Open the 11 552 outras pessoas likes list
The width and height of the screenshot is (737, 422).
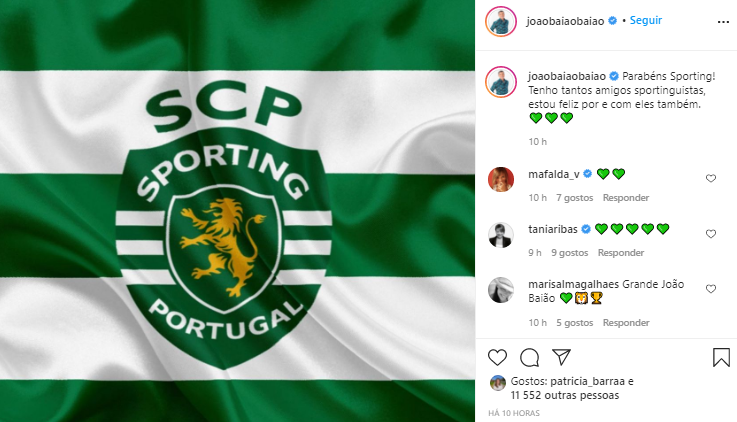tap(565, 395)
